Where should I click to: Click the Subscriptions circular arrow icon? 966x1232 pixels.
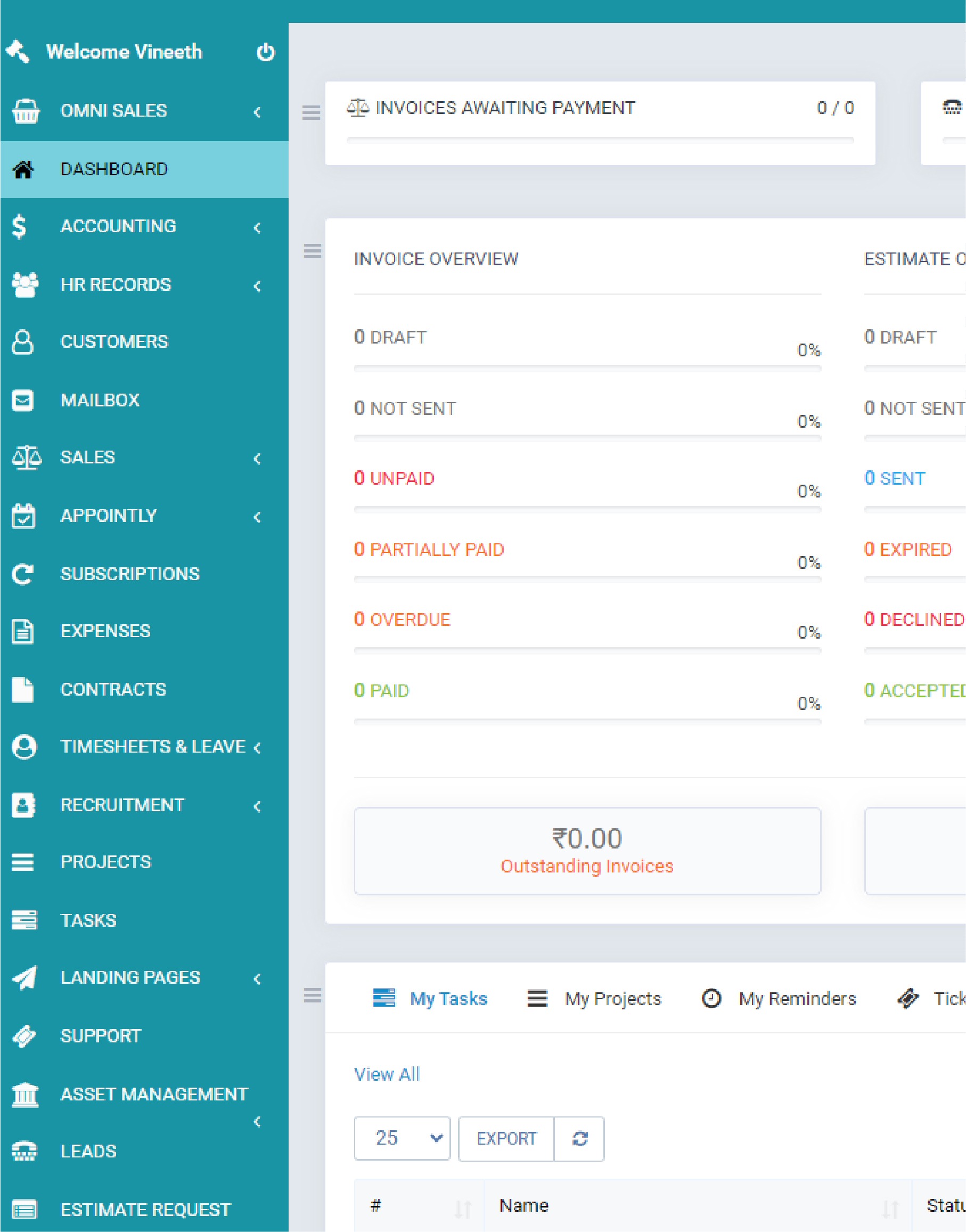(22, 574)
